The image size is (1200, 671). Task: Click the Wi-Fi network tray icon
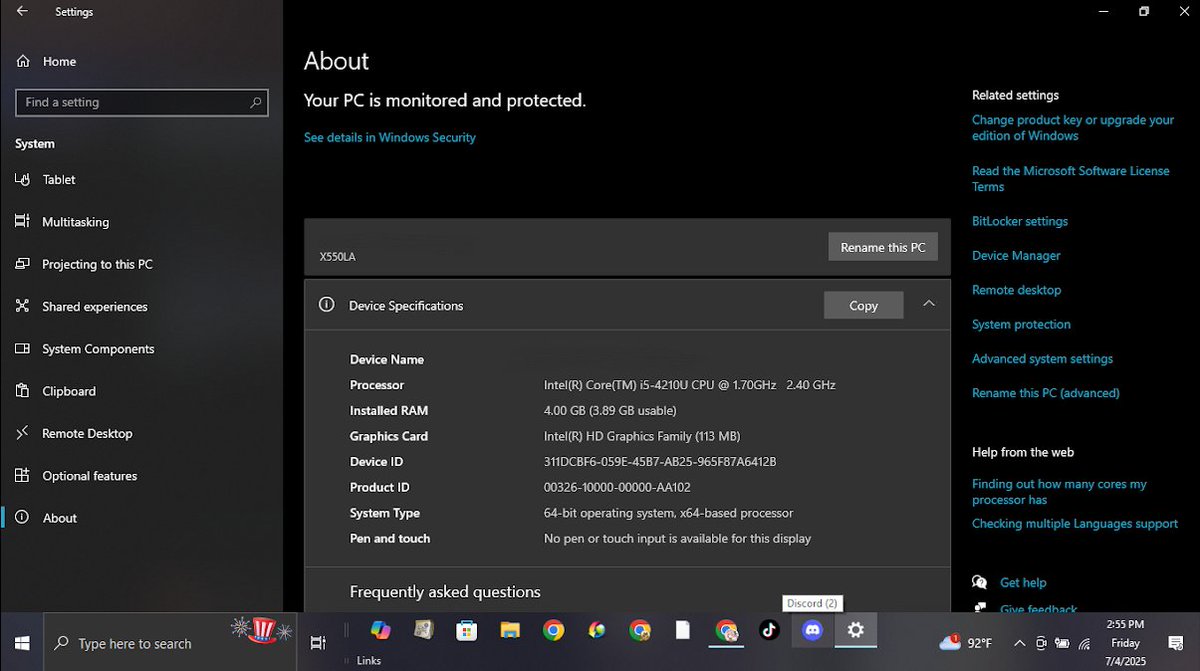(1085, 643)
